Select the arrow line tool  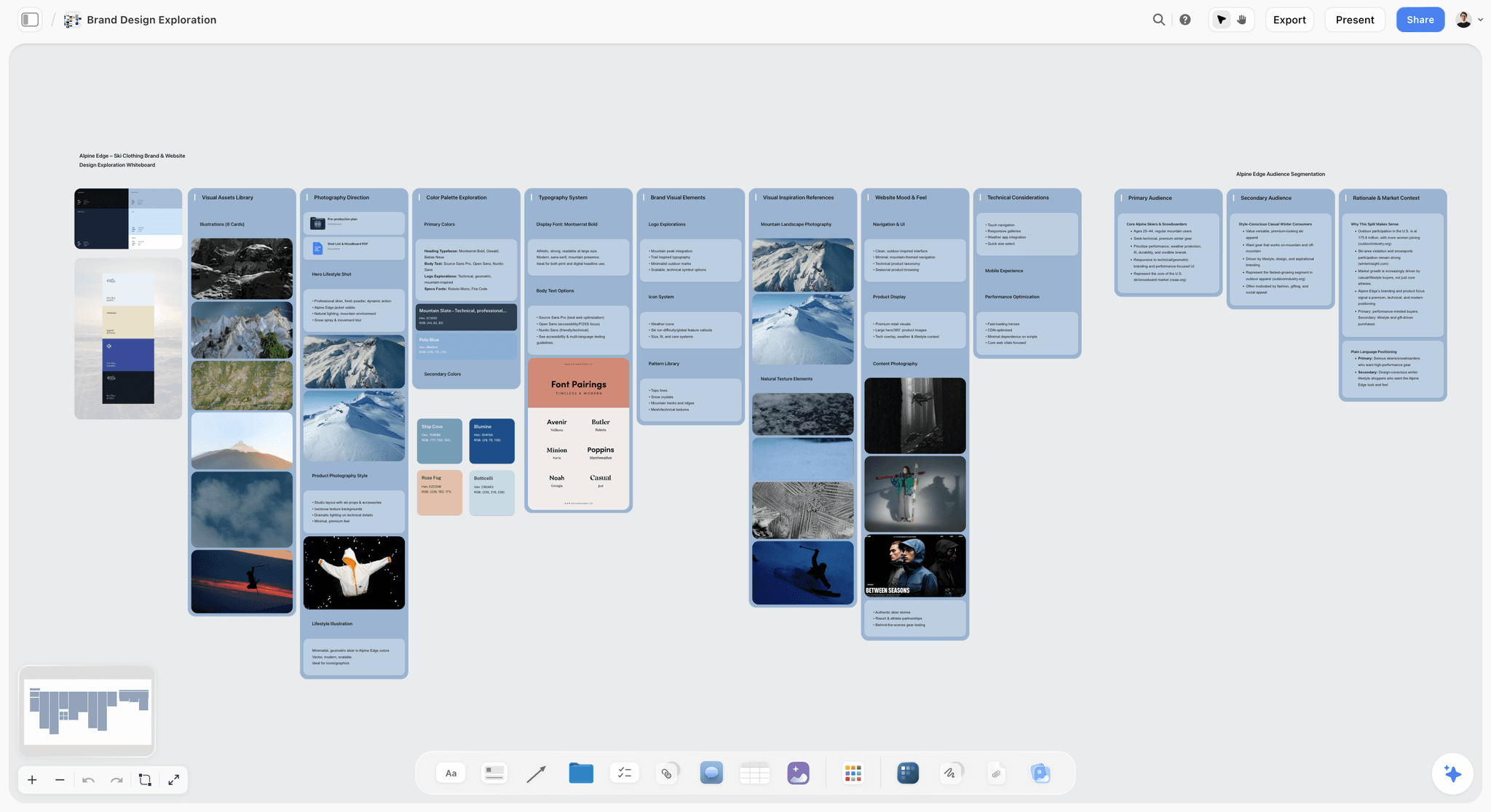[537, 773]
